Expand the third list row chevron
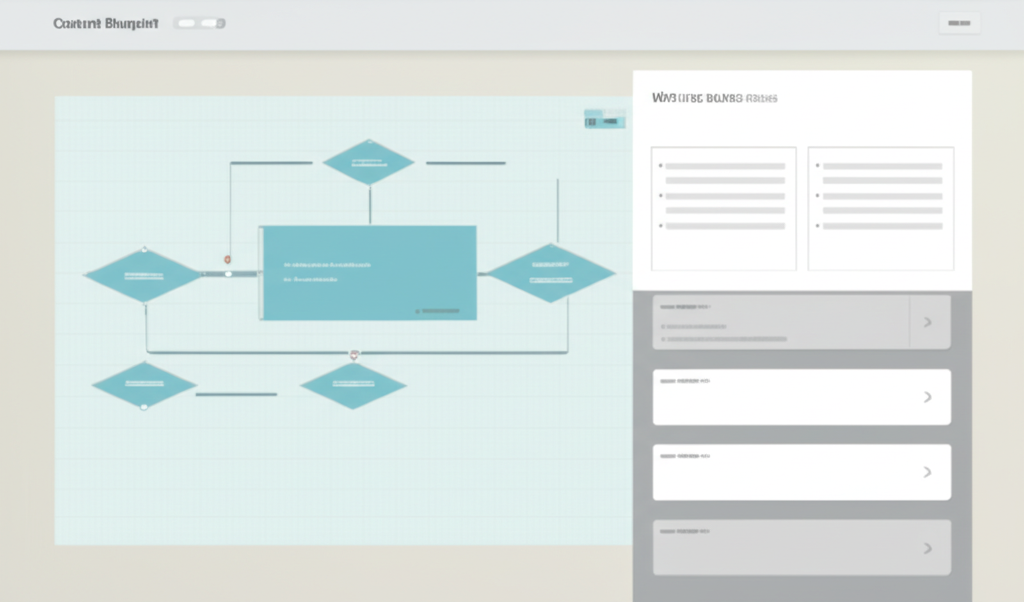 point(928,472)
